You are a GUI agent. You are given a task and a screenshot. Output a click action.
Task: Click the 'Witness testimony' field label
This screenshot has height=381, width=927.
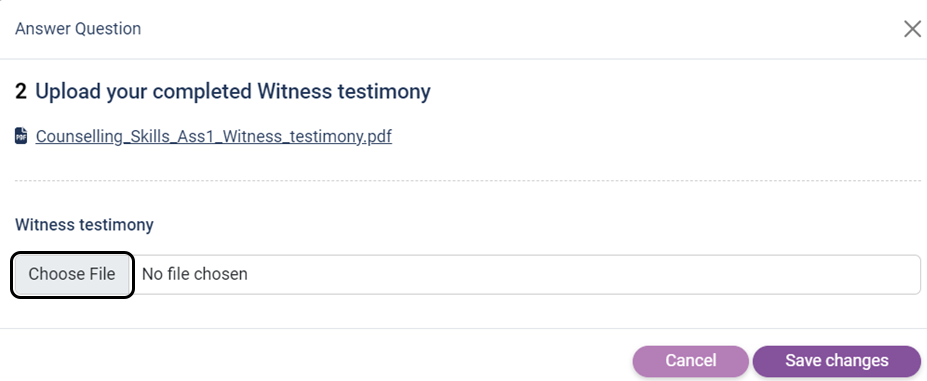pyautogui.click(x=84, y=225)
